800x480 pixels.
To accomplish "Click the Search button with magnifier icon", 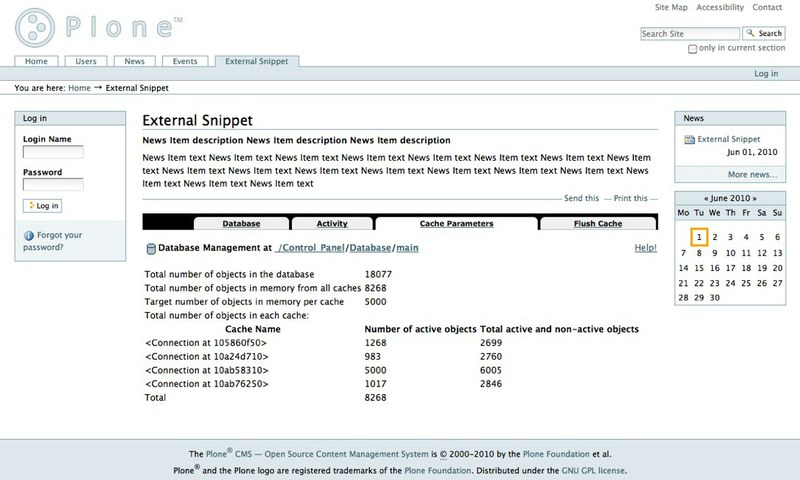I will pos(764,33).
